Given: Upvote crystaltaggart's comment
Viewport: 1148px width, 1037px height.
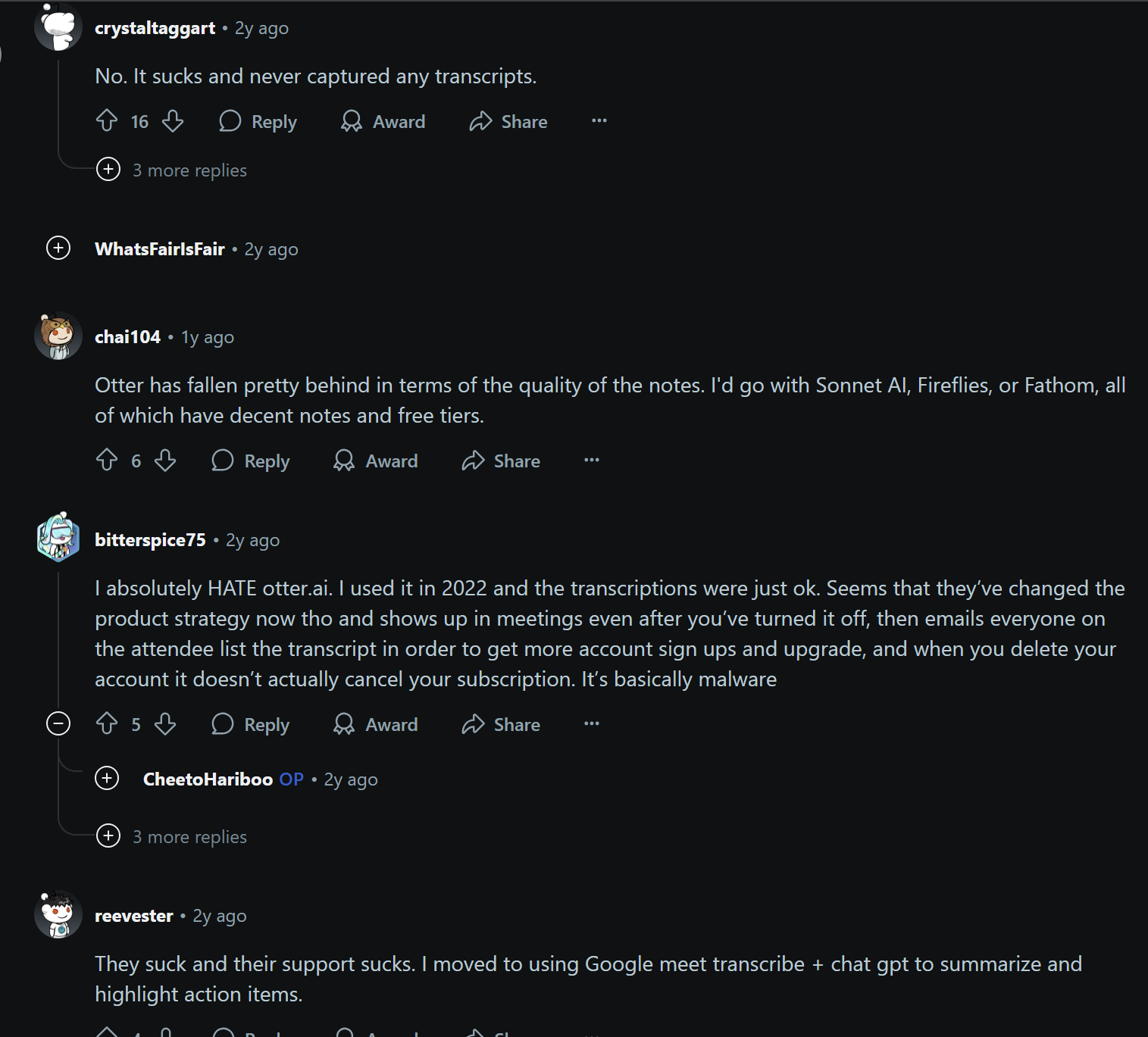Looking at the screenshot, I should pos(107,121).
